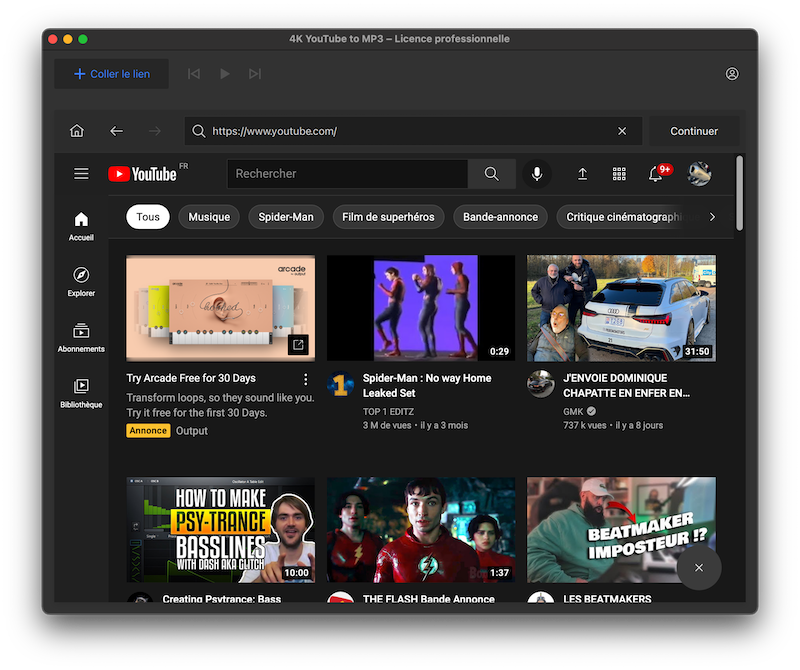
Task: Open the upload video icon
Action: (x=582, y=174)
